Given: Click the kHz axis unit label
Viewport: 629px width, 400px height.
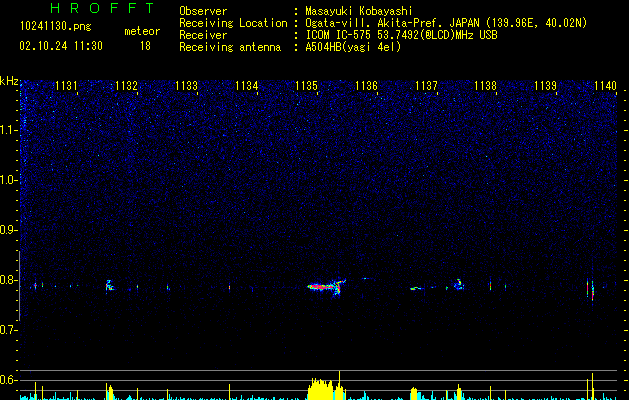Looking at the screenshot, I should pos(9,81).
